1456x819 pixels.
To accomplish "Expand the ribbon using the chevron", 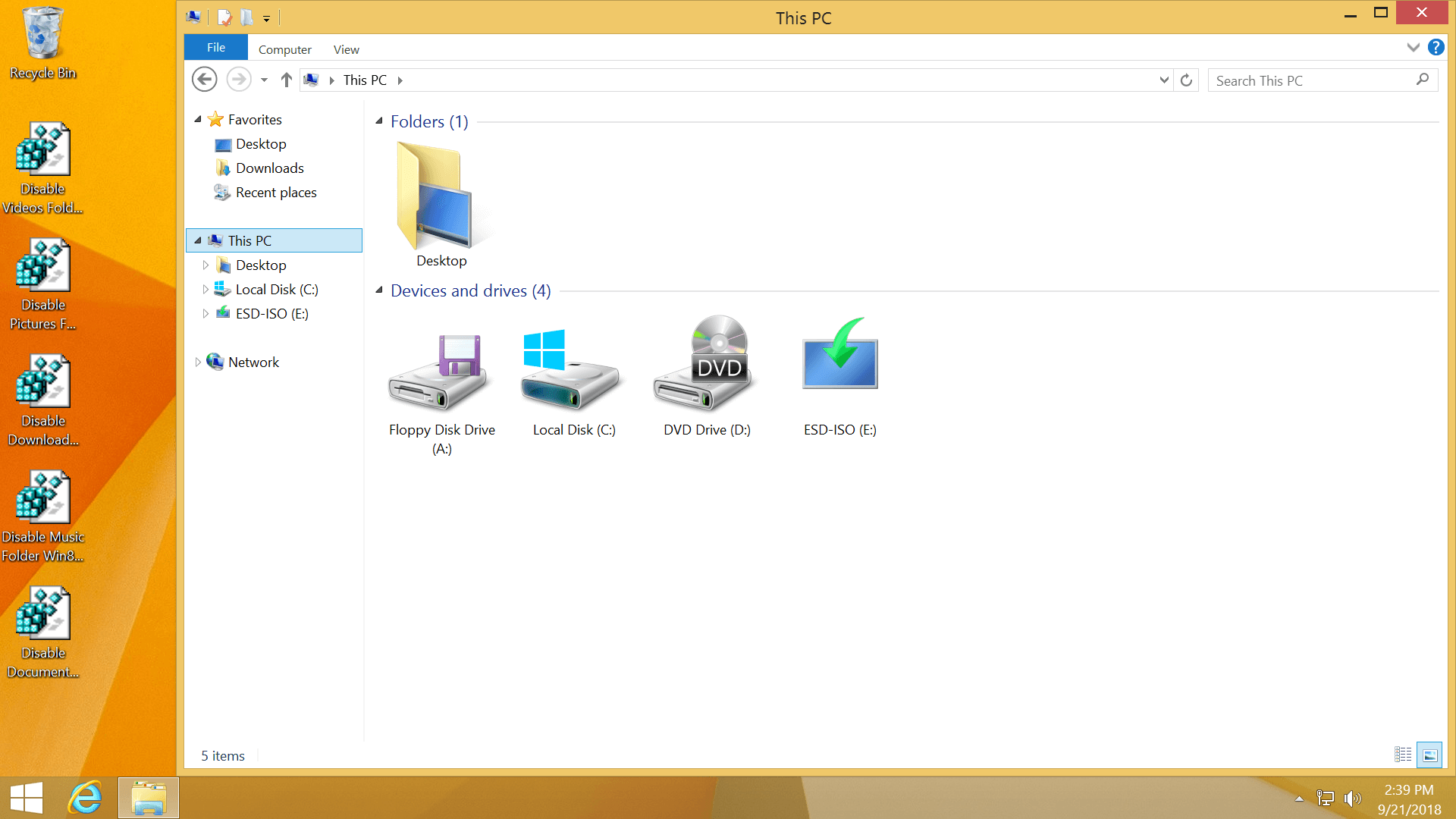I will tap(1413, 48).
